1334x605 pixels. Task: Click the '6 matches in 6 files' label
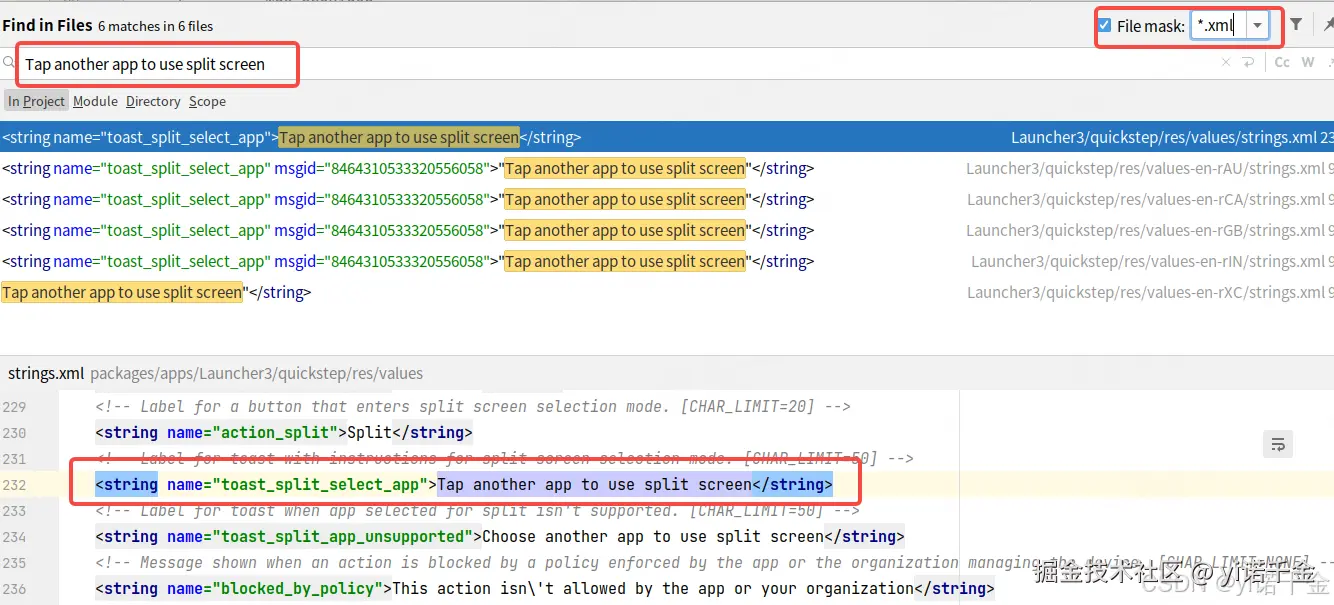coord(155,26)
